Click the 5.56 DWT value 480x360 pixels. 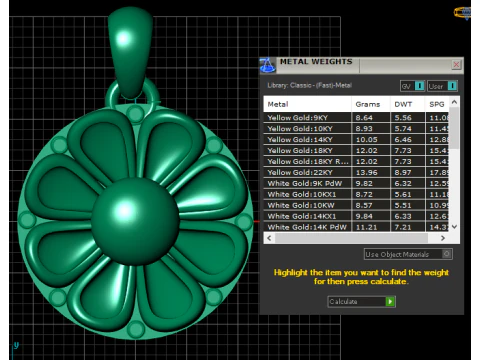coord(403,118)
